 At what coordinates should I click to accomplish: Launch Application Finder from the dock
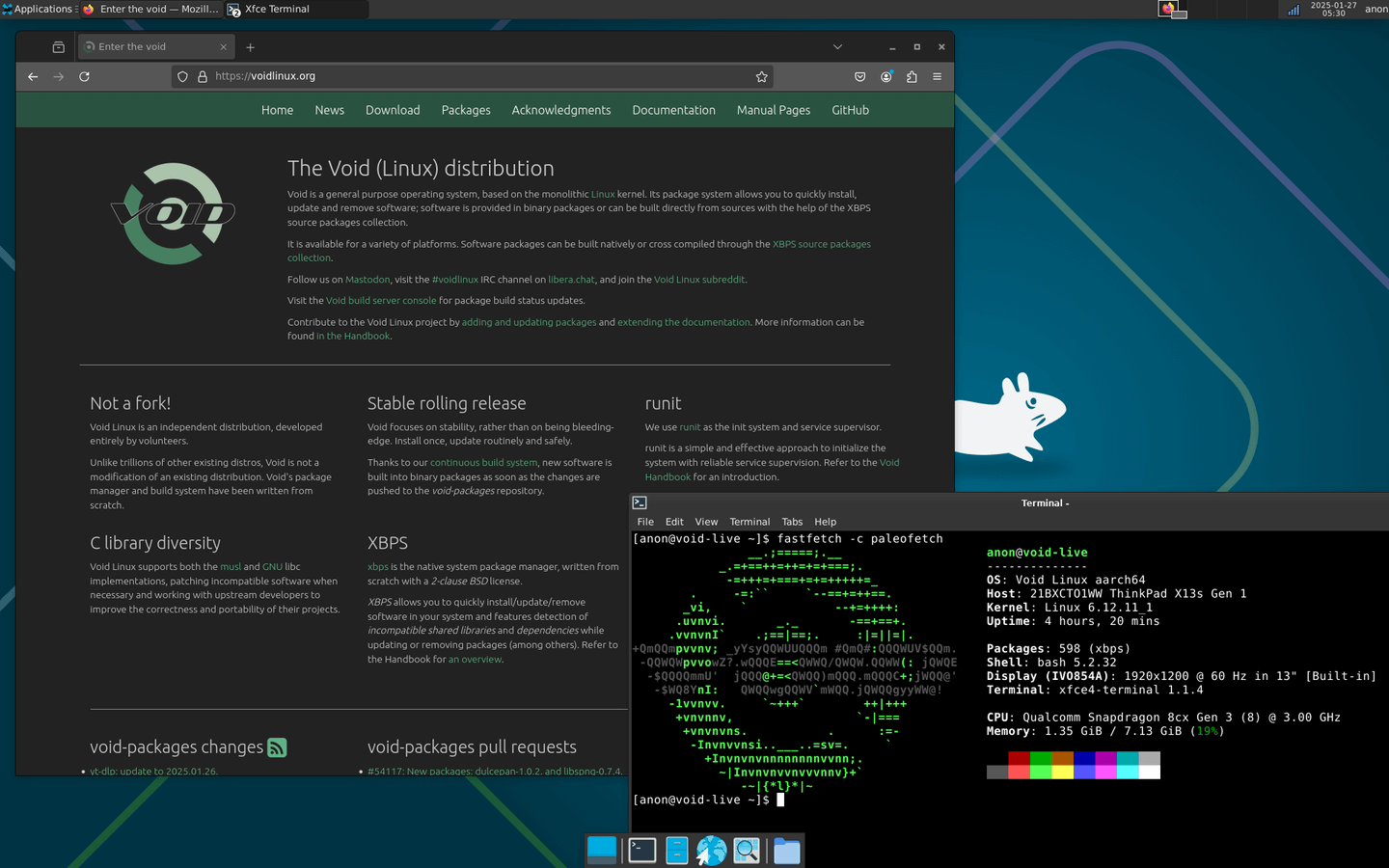point(747,850)
